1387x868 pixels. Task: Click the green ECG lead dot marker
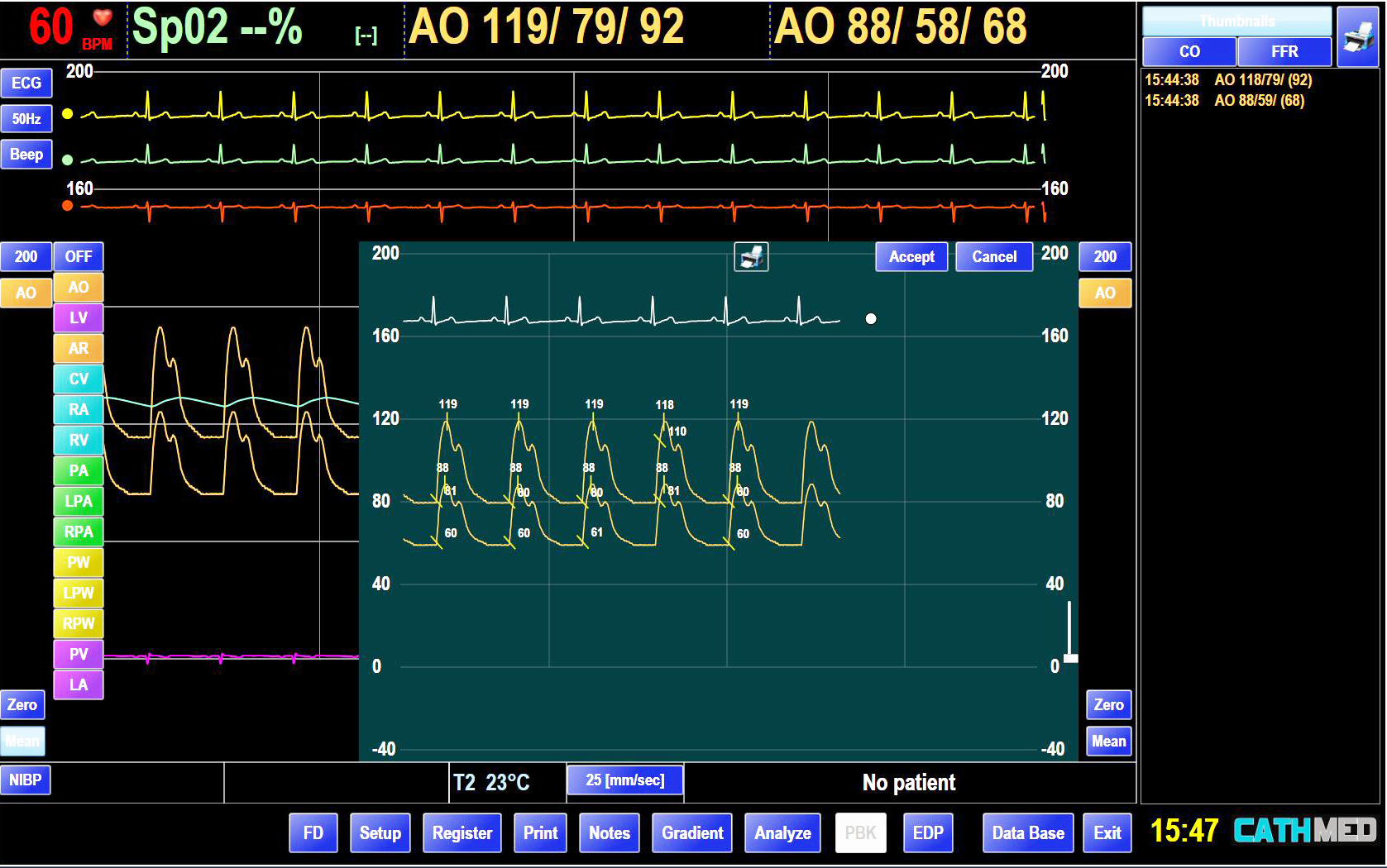(68, 160)
